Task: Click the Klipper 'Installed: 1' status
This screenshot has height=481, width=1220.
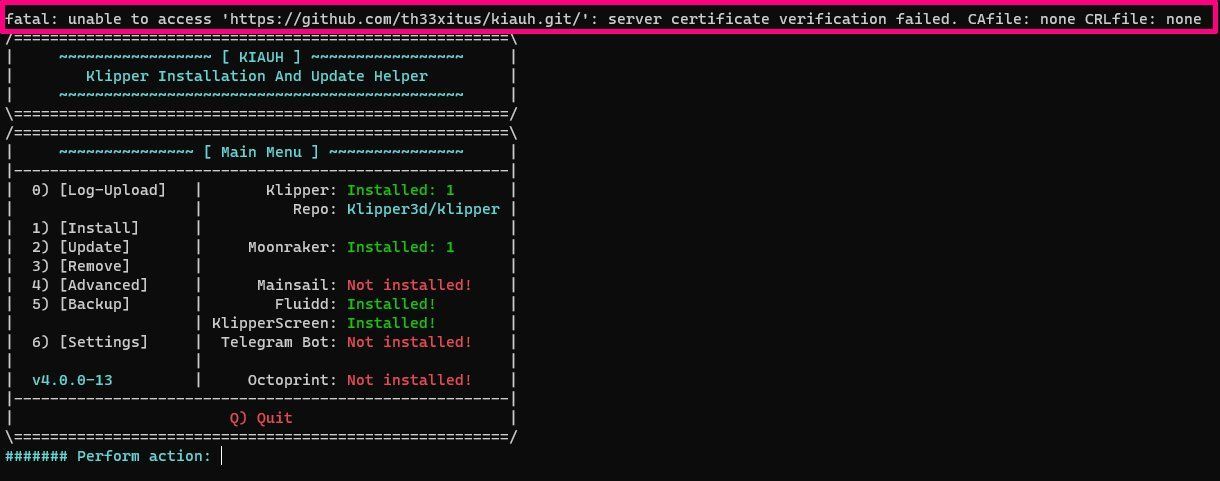Action: click(401, 190)
